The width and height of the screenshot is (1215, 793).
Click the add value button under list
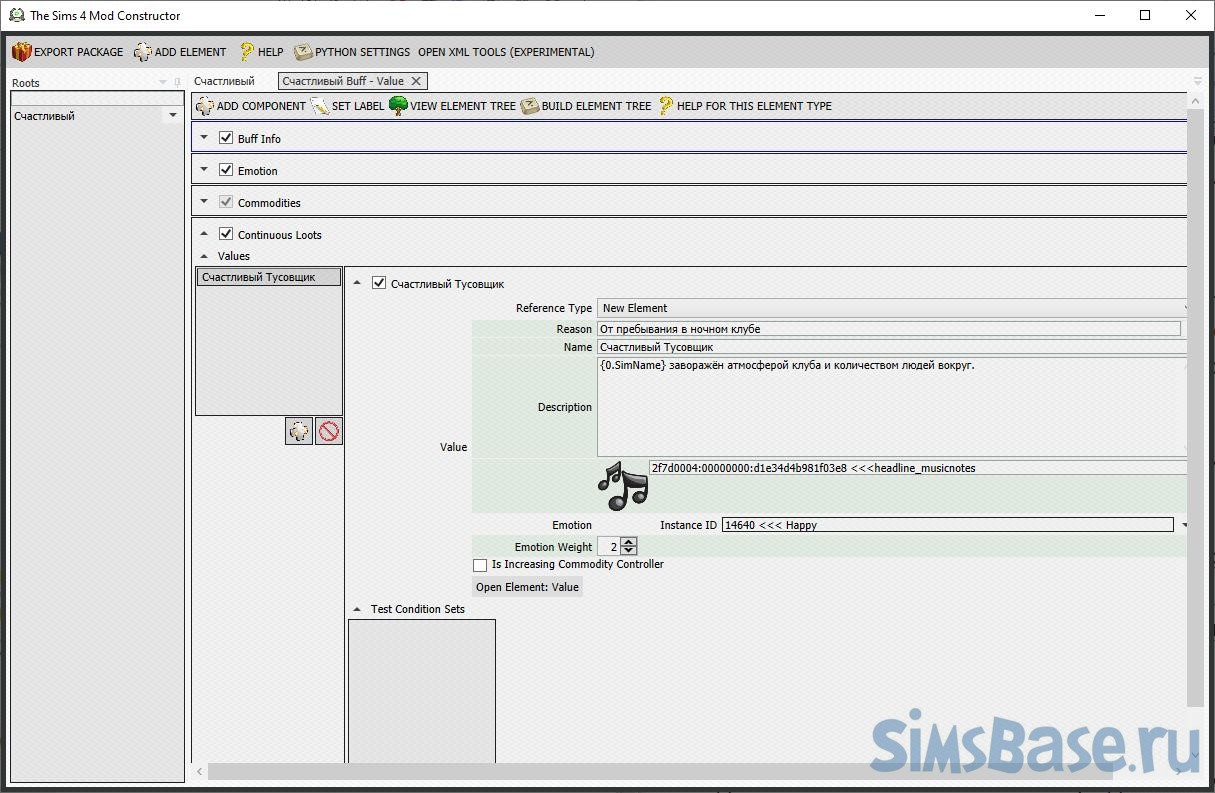point(299,431)
